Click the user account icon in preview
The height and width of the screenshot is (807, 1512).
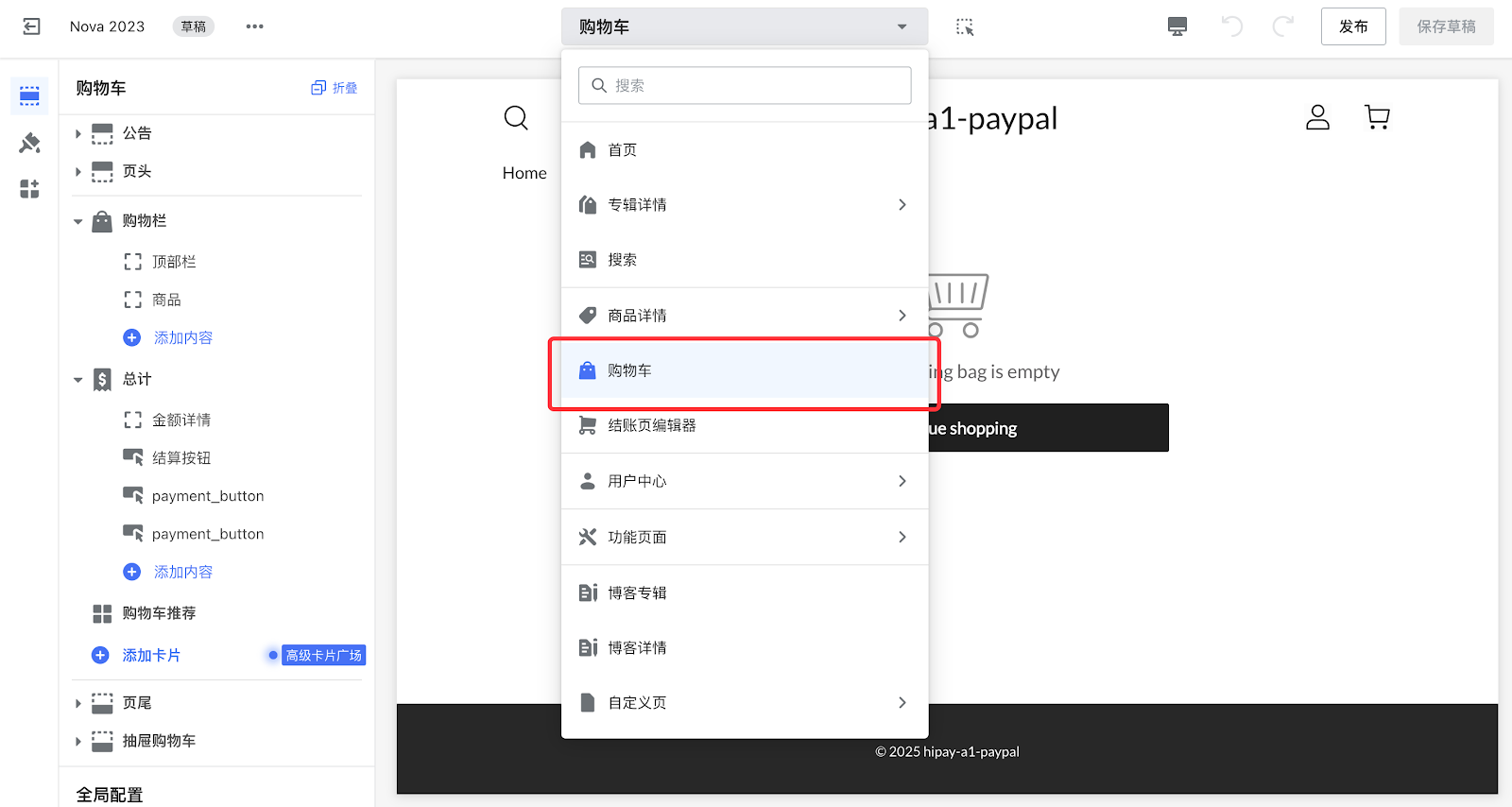(1317, 117)
